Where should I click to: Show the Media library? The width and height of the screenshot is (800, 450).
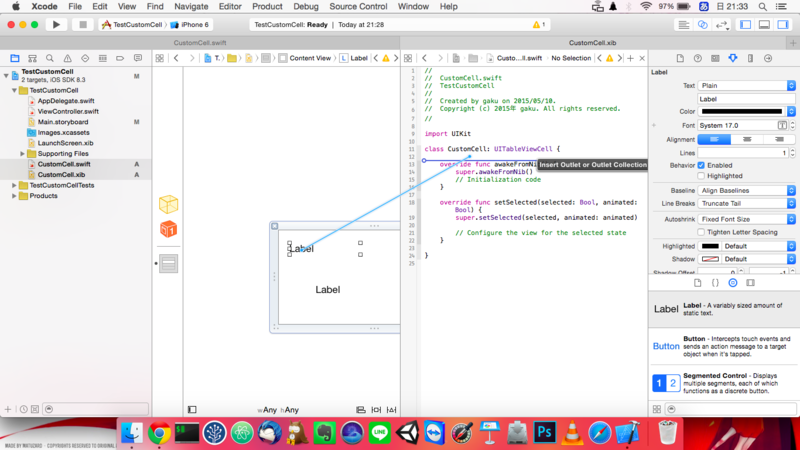751,283
